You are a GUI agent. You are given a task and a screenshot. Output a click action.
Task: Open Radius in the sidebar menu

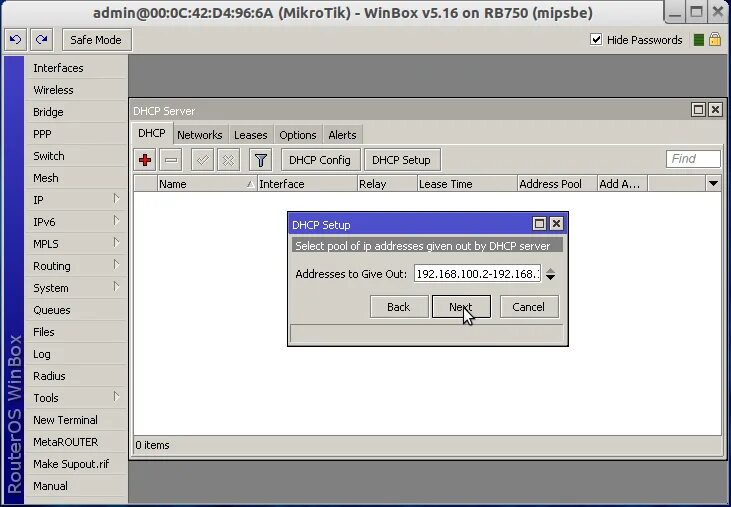[x=76, y=376]
